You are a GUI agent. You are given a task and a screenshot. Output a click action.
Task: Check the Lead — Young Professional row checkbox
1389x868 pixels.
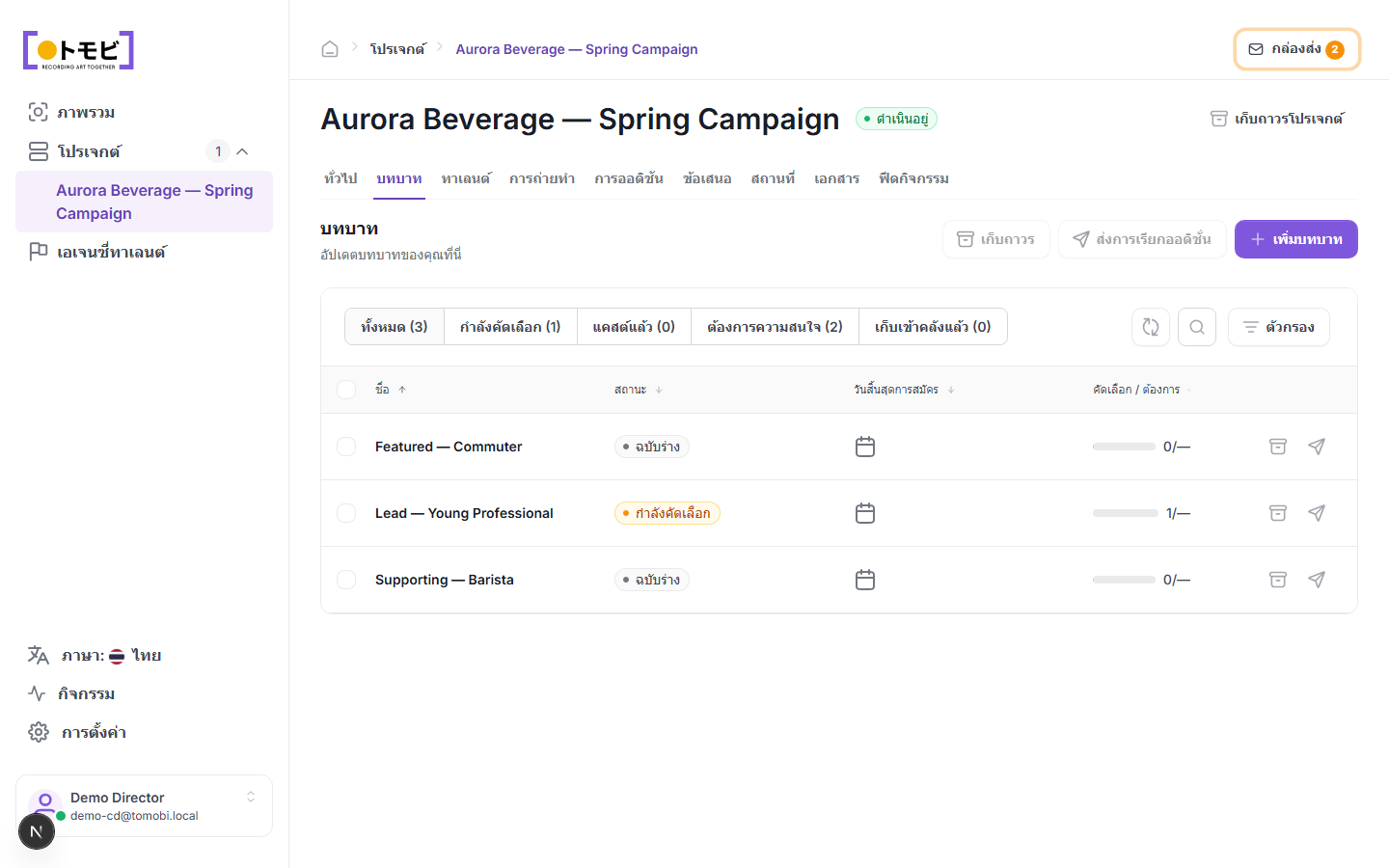[x=346, y=513]
